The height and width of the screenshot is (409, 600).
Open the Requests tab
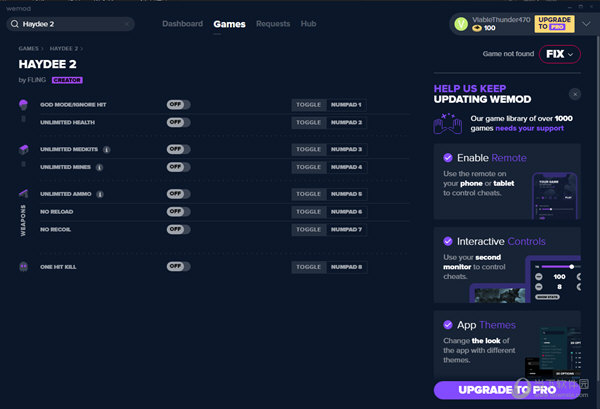click(x=273, y=24)
